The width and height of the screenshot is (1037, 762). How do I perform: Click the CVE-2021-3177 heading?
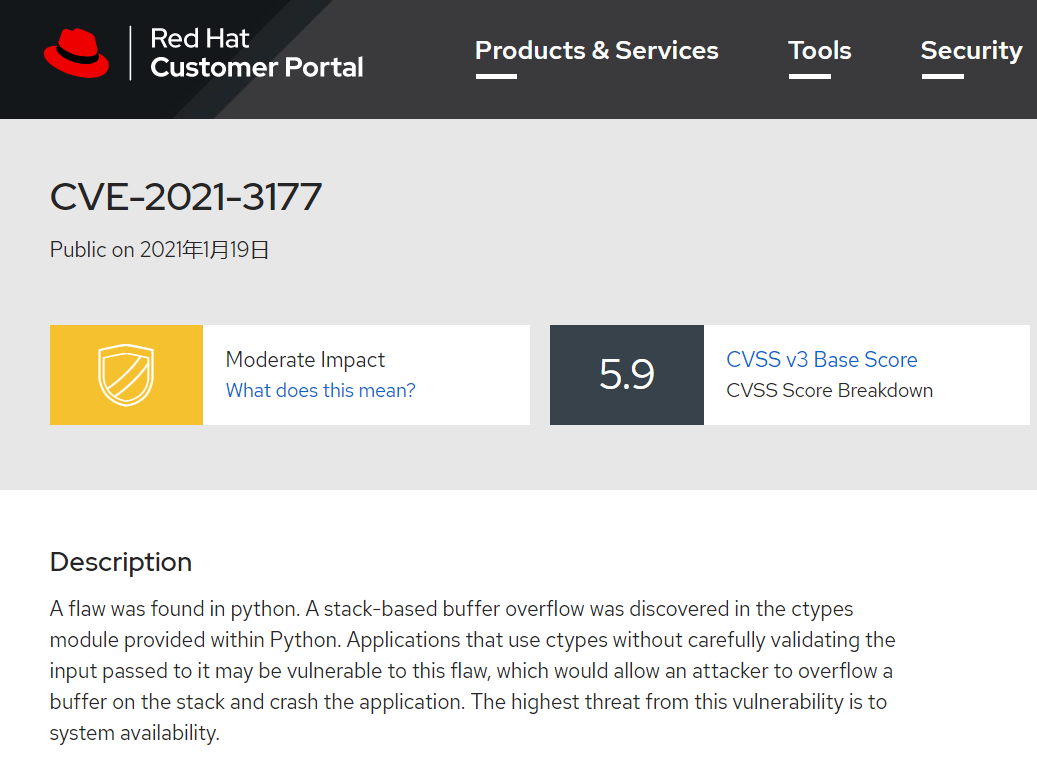point(186,197)
